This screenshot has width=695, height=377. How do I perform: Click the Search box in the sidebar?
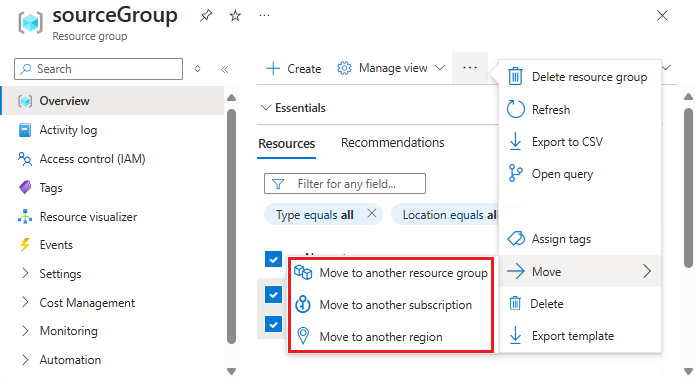pos(98,69)
